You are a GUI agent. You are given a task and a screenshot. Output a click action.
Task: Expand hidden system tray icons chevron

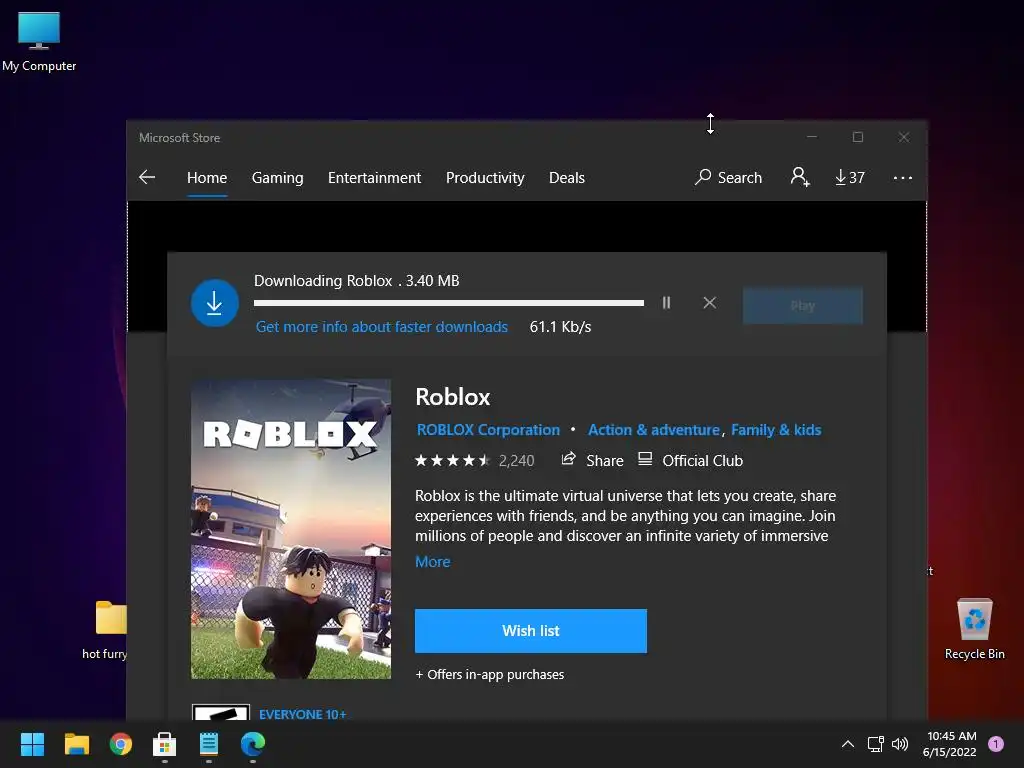(848, 744)
